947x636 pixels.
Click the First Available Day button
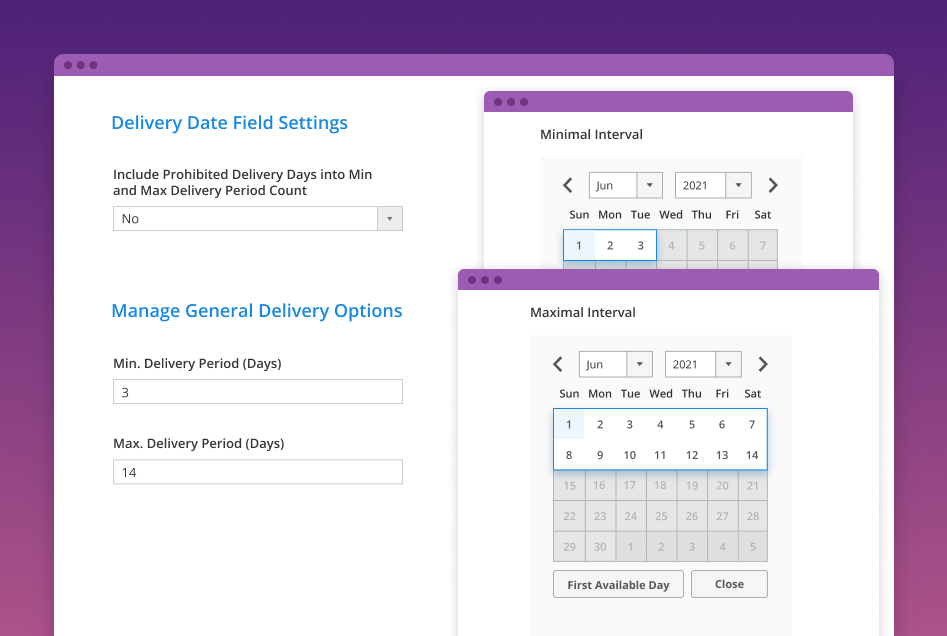coord(618,584)
